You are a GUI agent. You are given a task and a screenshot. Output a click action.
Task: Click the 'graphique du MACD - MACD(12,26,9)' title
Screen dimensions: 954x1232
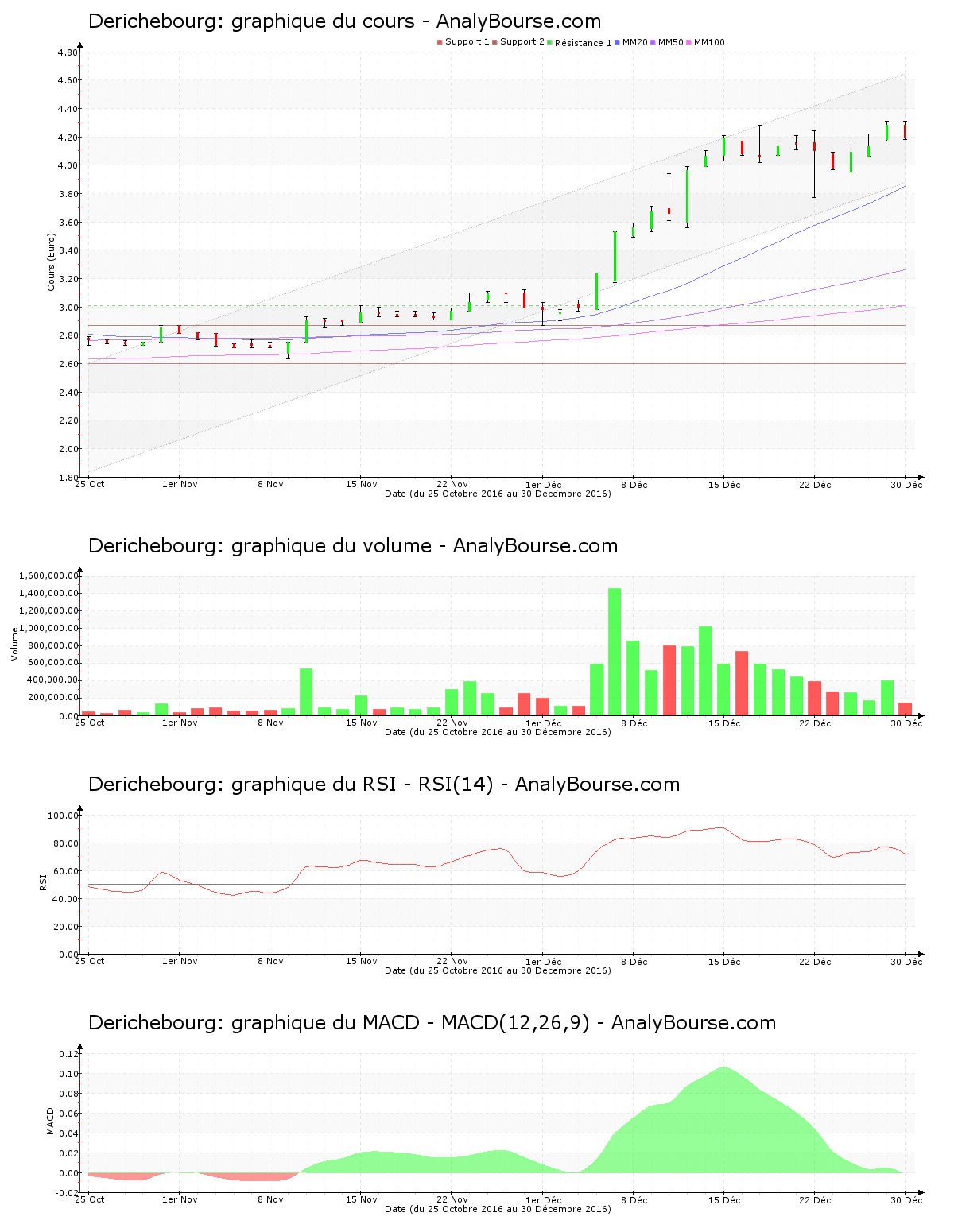[x=432, y=1023]
